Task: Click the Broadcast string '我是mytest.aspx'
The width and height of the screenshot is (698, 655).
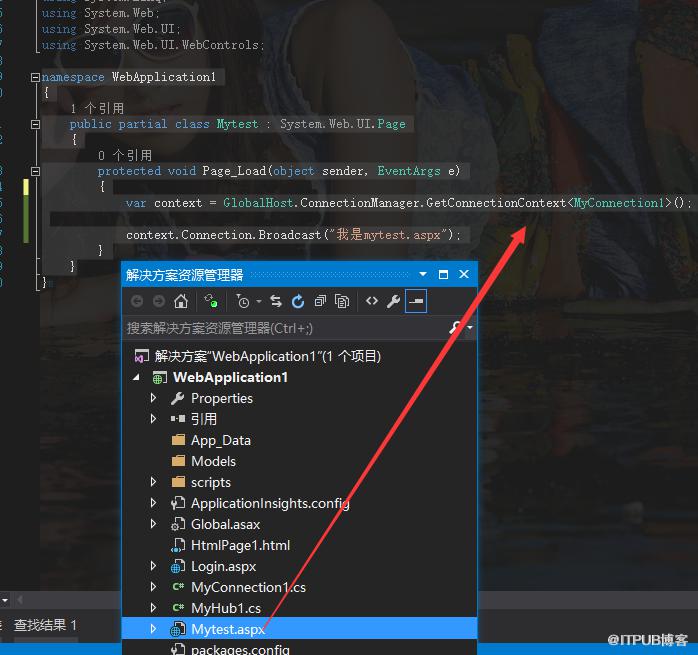Action: pos(389,235)
